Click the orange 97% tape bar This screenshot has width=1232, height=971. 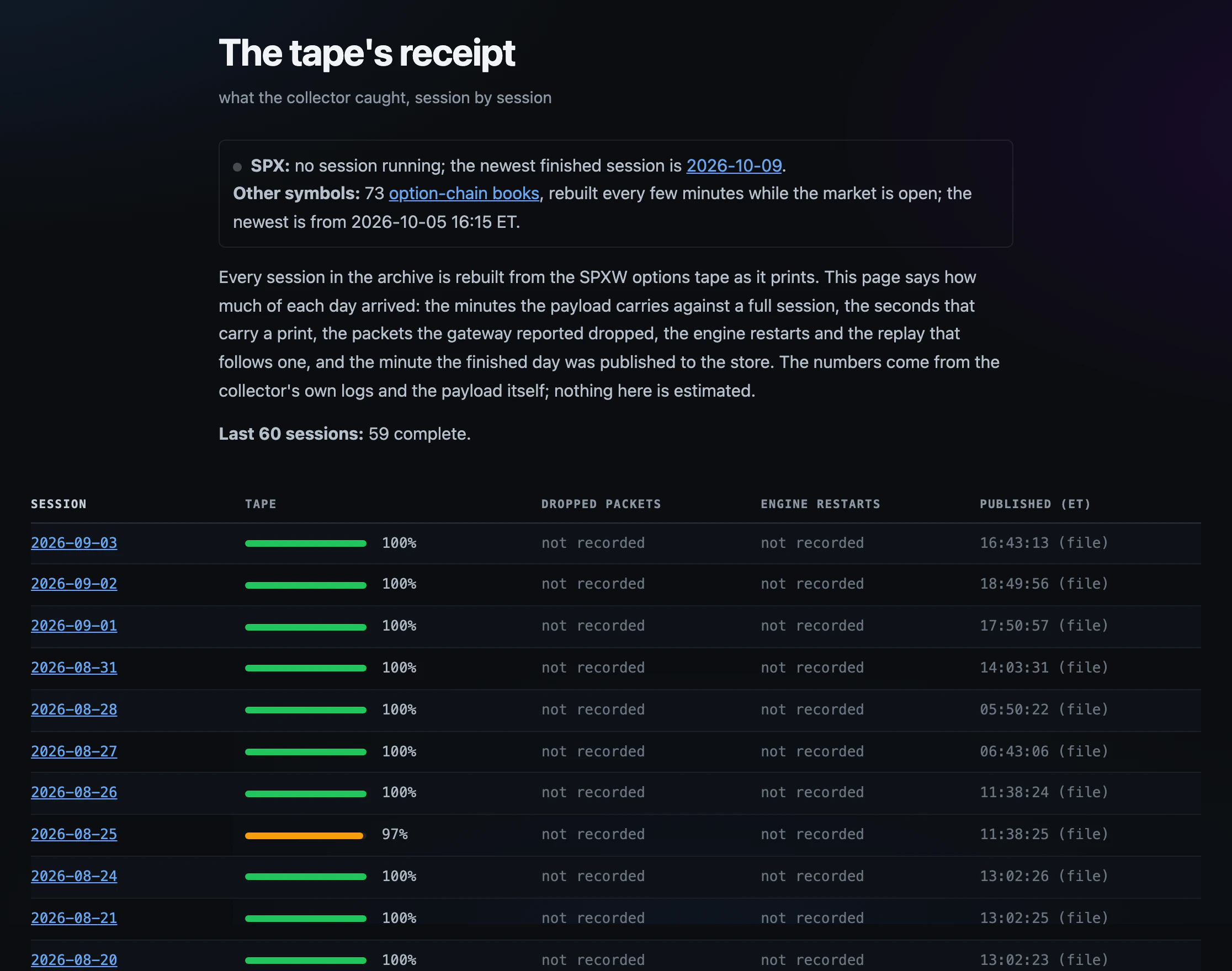click(x=304, y=835)
